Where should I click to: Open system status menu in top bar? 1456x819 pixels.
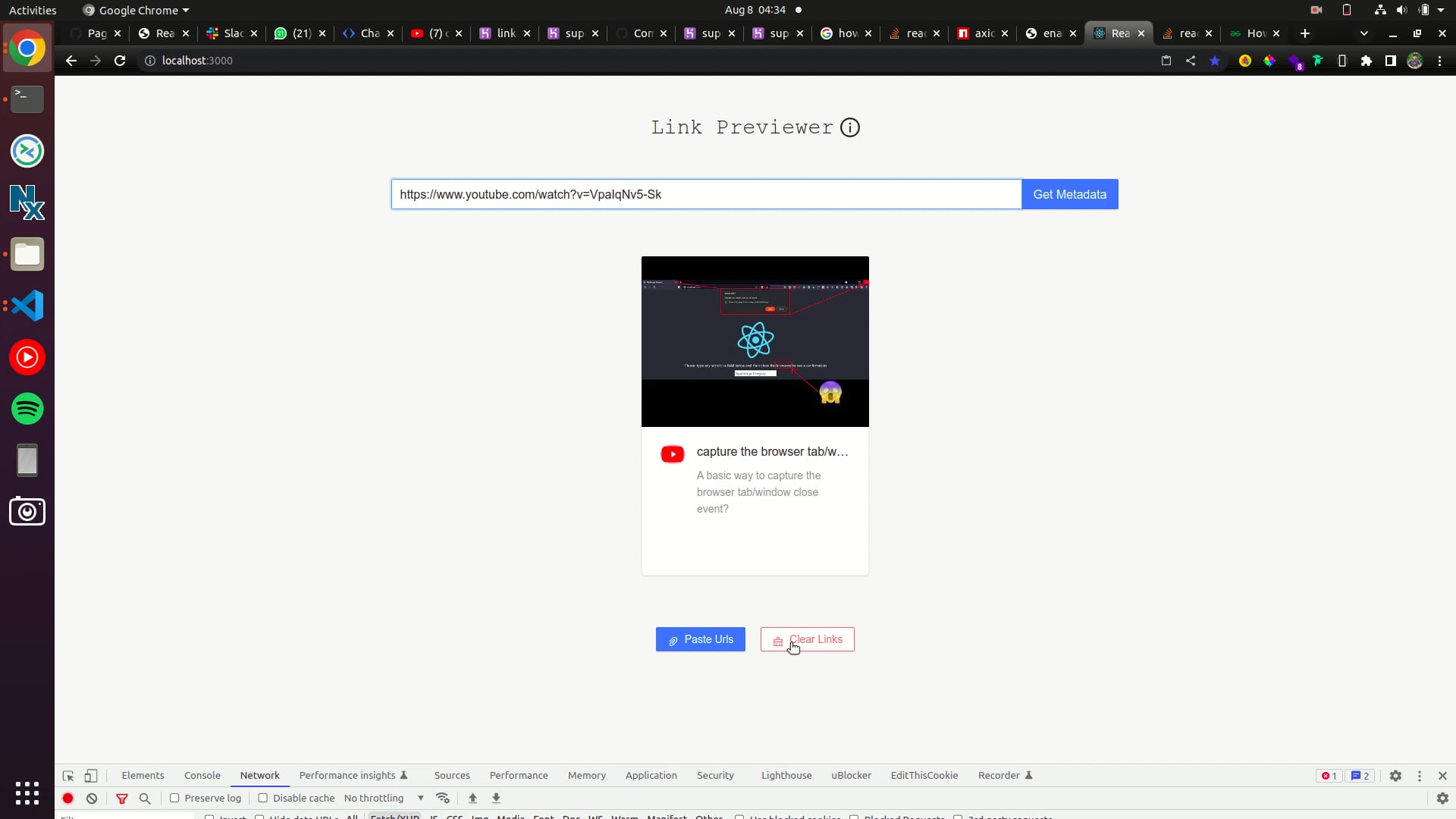tap(1411, 10)
